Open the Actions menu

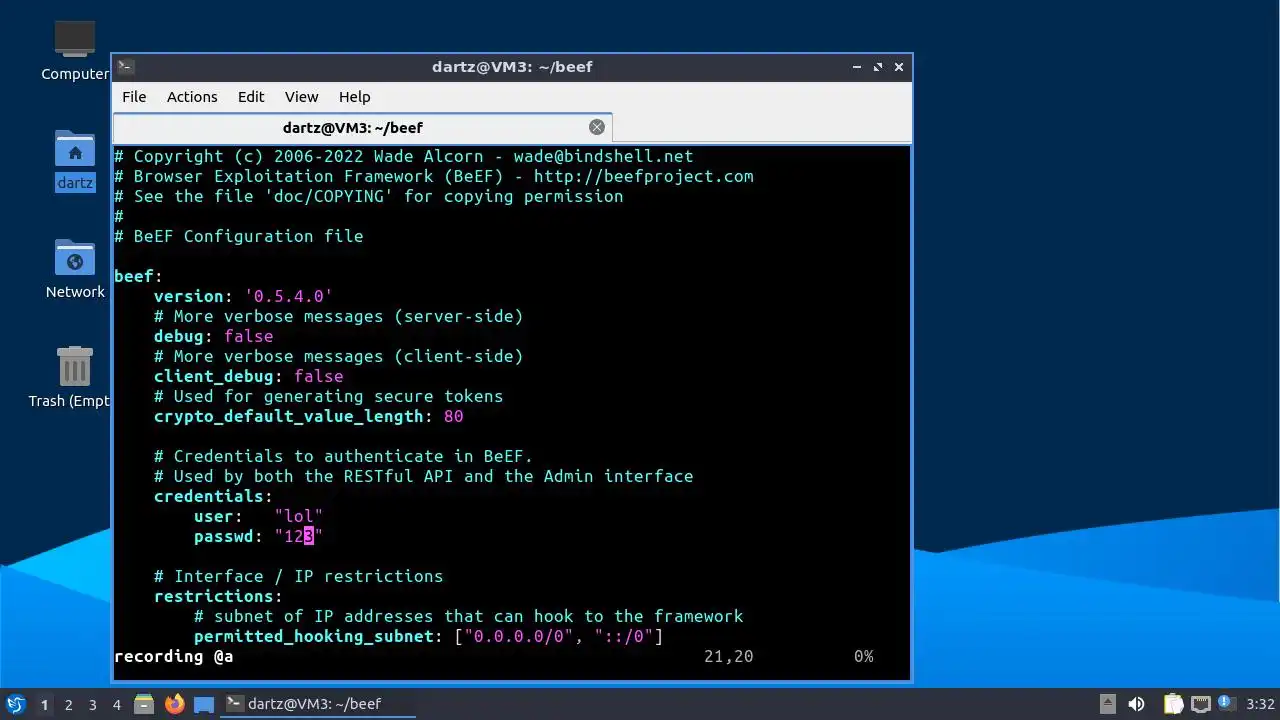(x=192, y=97)
